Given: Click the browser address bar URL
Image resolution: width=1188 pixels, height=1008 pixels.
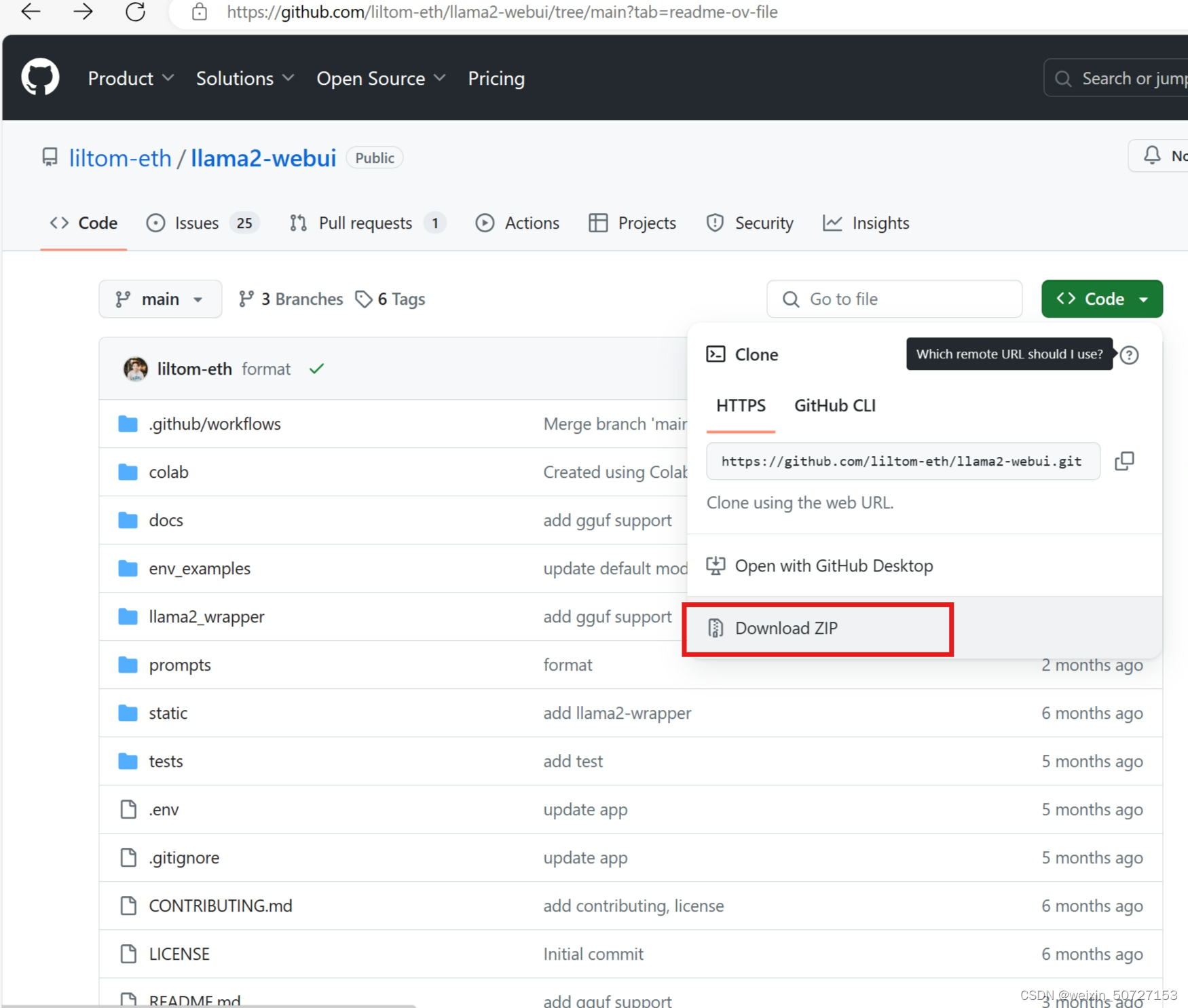Looking at the screenshot, I should pos(502,12).
